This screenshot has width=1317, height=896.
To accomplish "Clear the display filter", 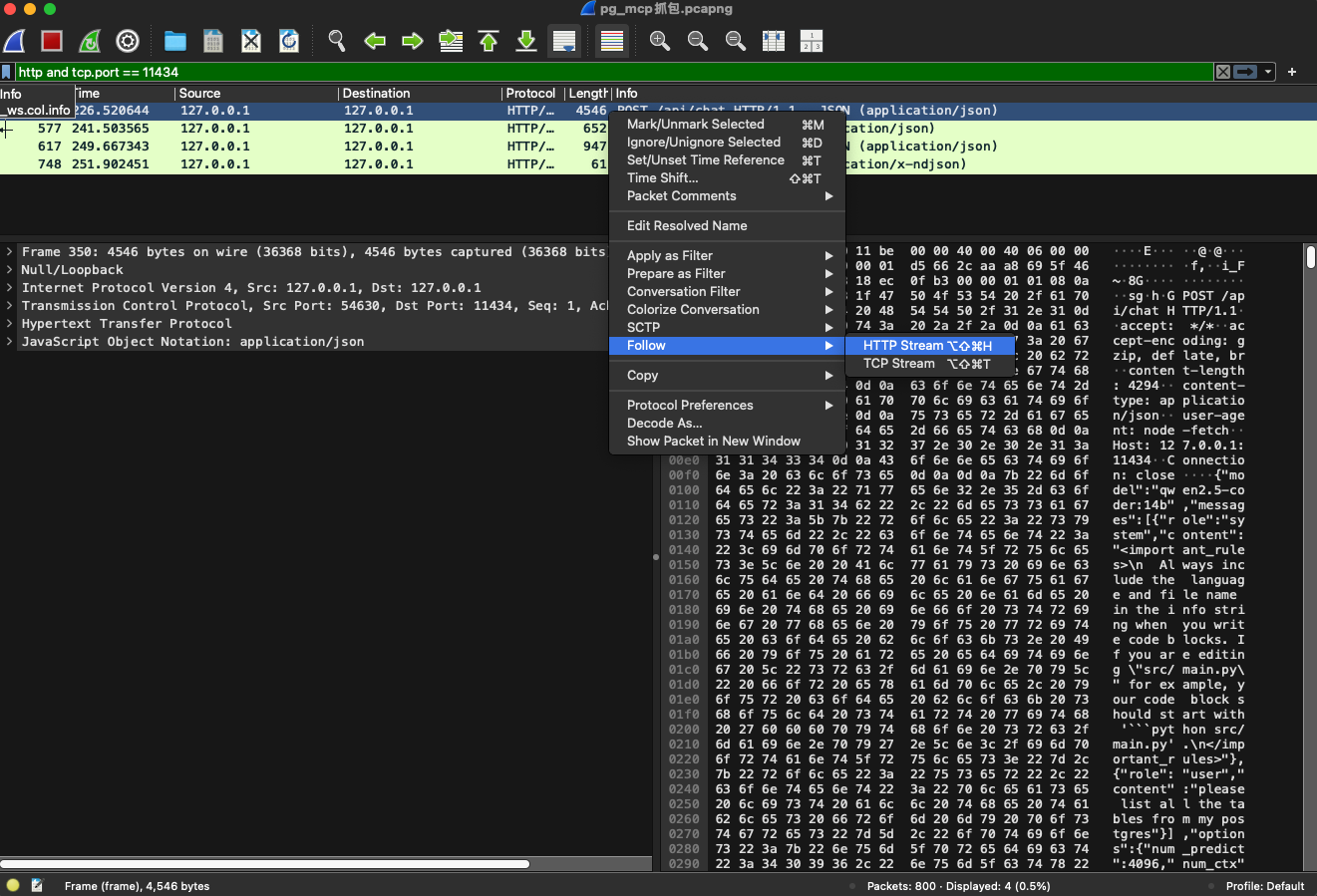I will pos(1223,72).
